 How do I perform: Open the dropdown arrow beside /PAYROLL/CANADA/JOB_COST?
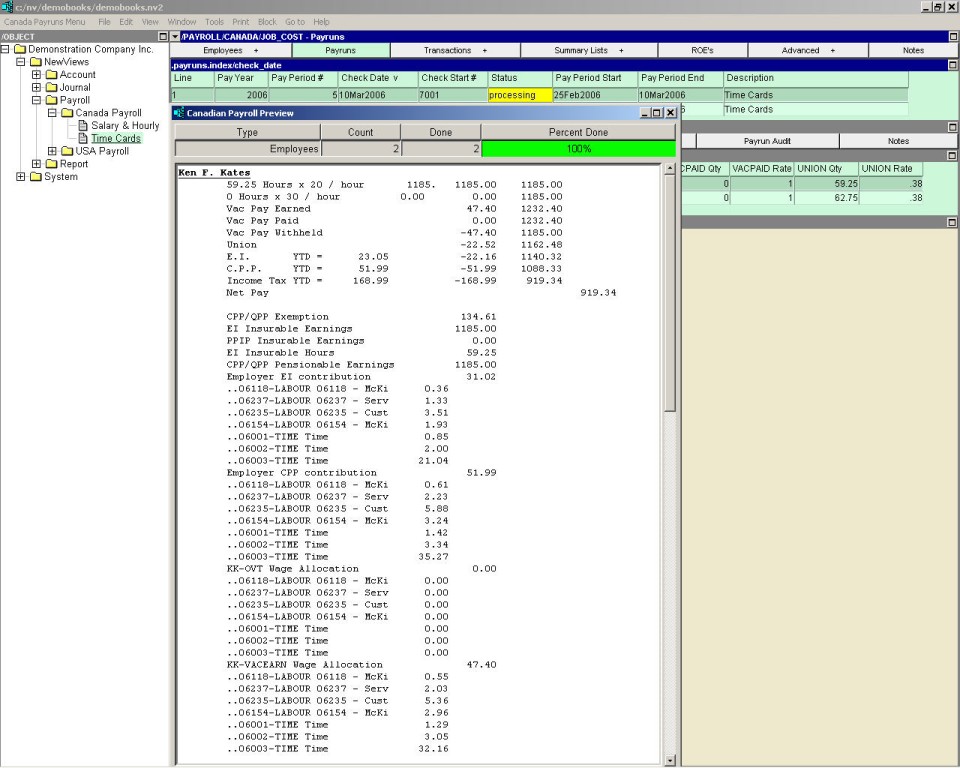(175, 37)
